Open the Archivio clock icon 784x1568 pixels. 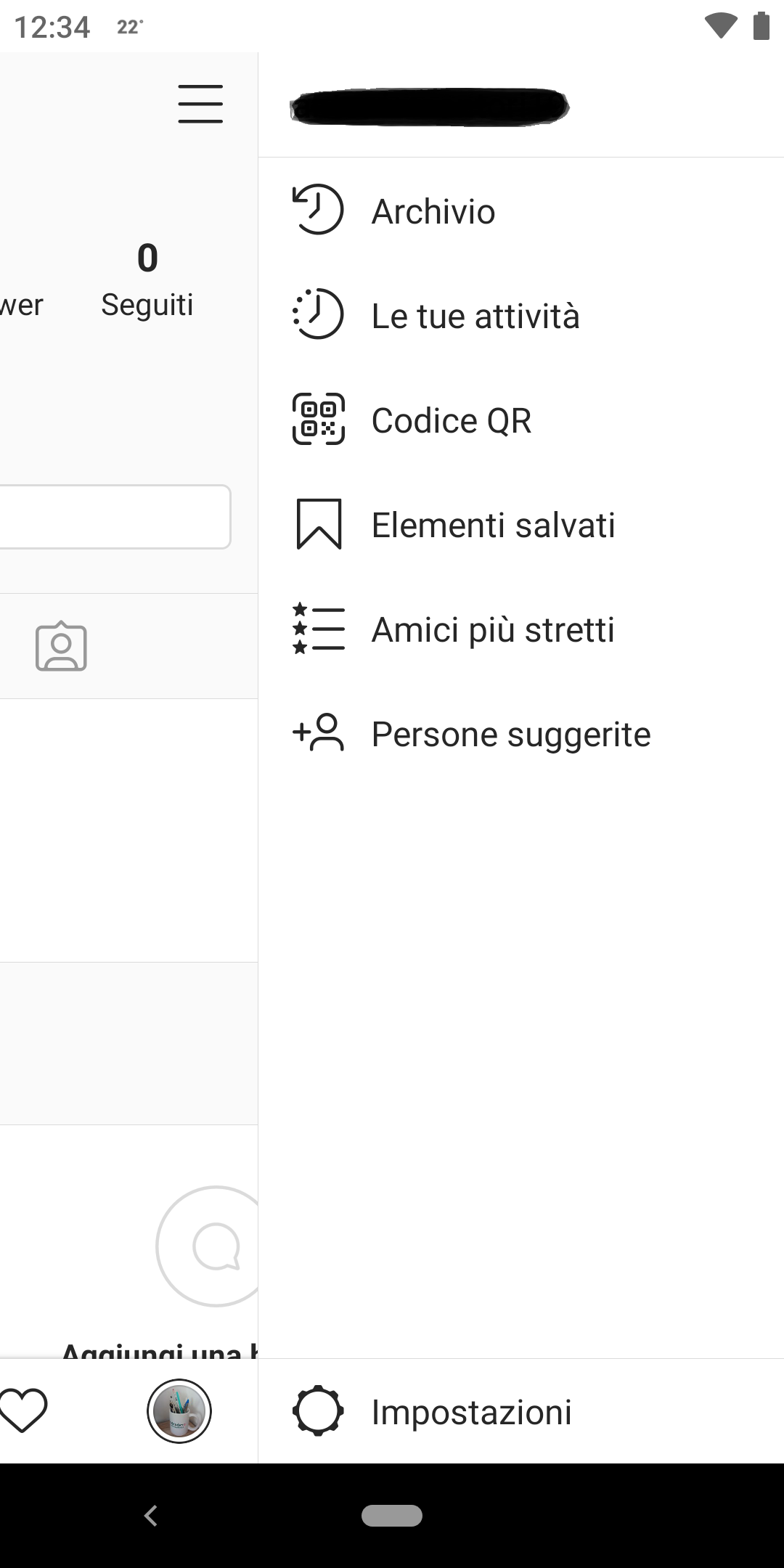317,210
